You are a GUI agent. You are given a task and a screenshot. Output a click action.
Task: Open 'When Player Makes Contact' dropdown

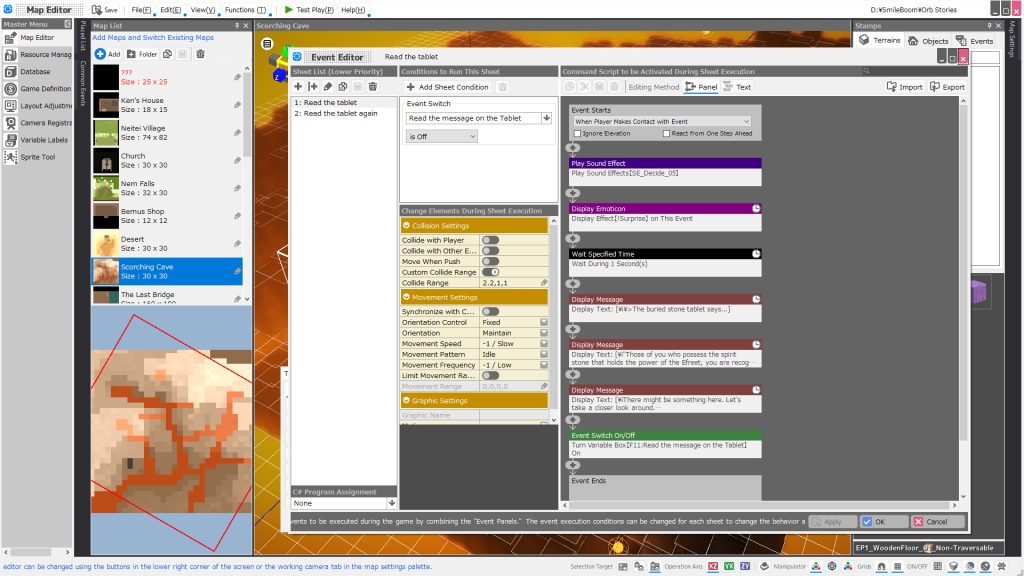(x=662, y=121)
